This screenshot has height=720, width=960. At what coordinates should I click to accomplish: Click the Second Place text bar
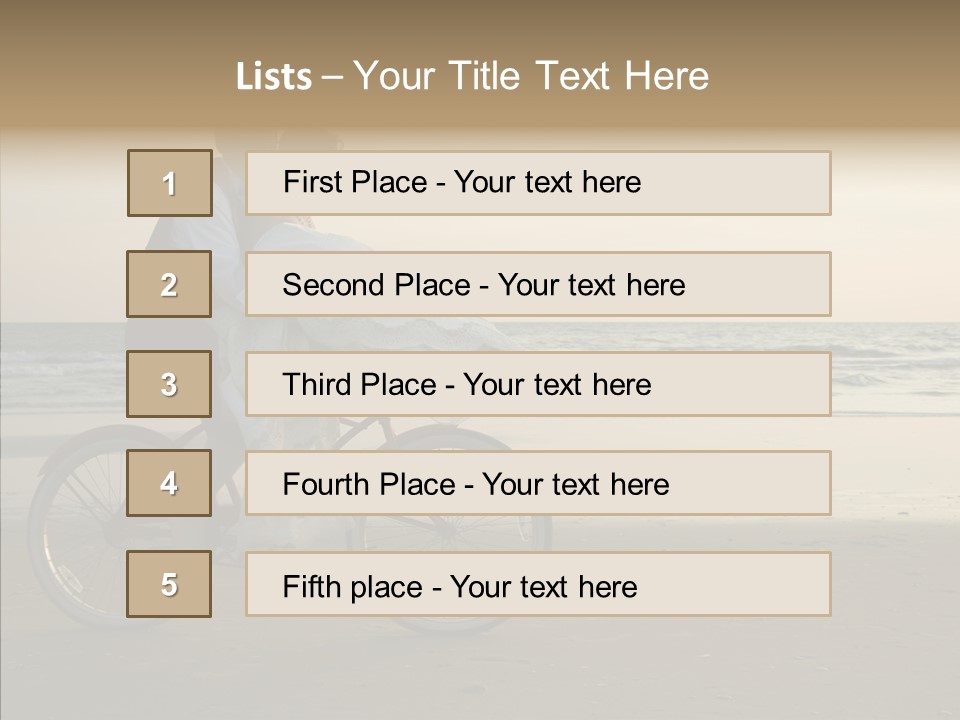pos(538,284)
